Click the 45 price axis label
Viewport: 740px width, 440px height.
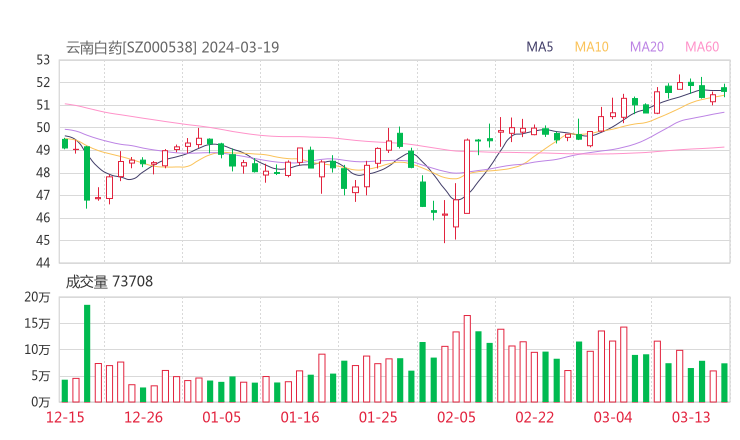click(x=43, y=240)
